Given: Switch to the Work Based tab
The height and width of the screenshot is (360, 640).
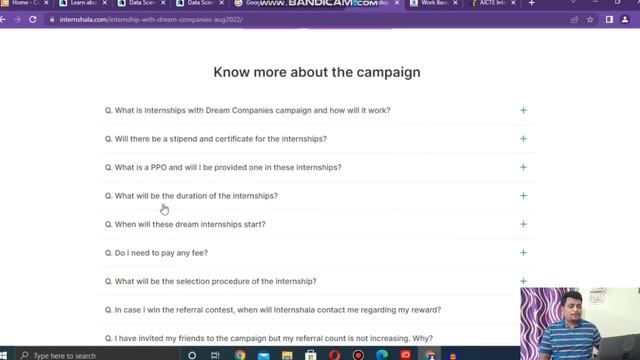Looking at the screenshot, I should pos(429,3).
